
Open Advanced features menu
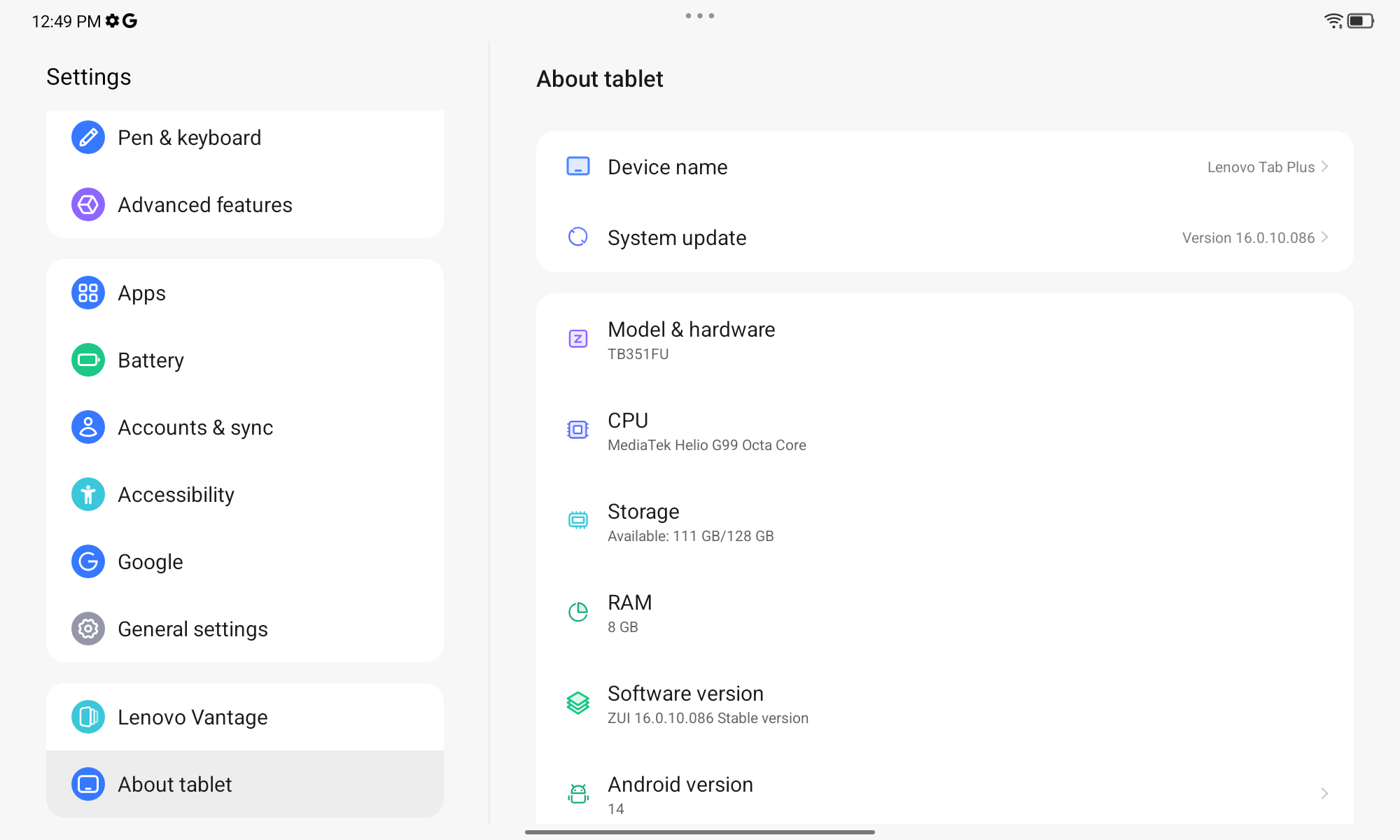[245, 204]
